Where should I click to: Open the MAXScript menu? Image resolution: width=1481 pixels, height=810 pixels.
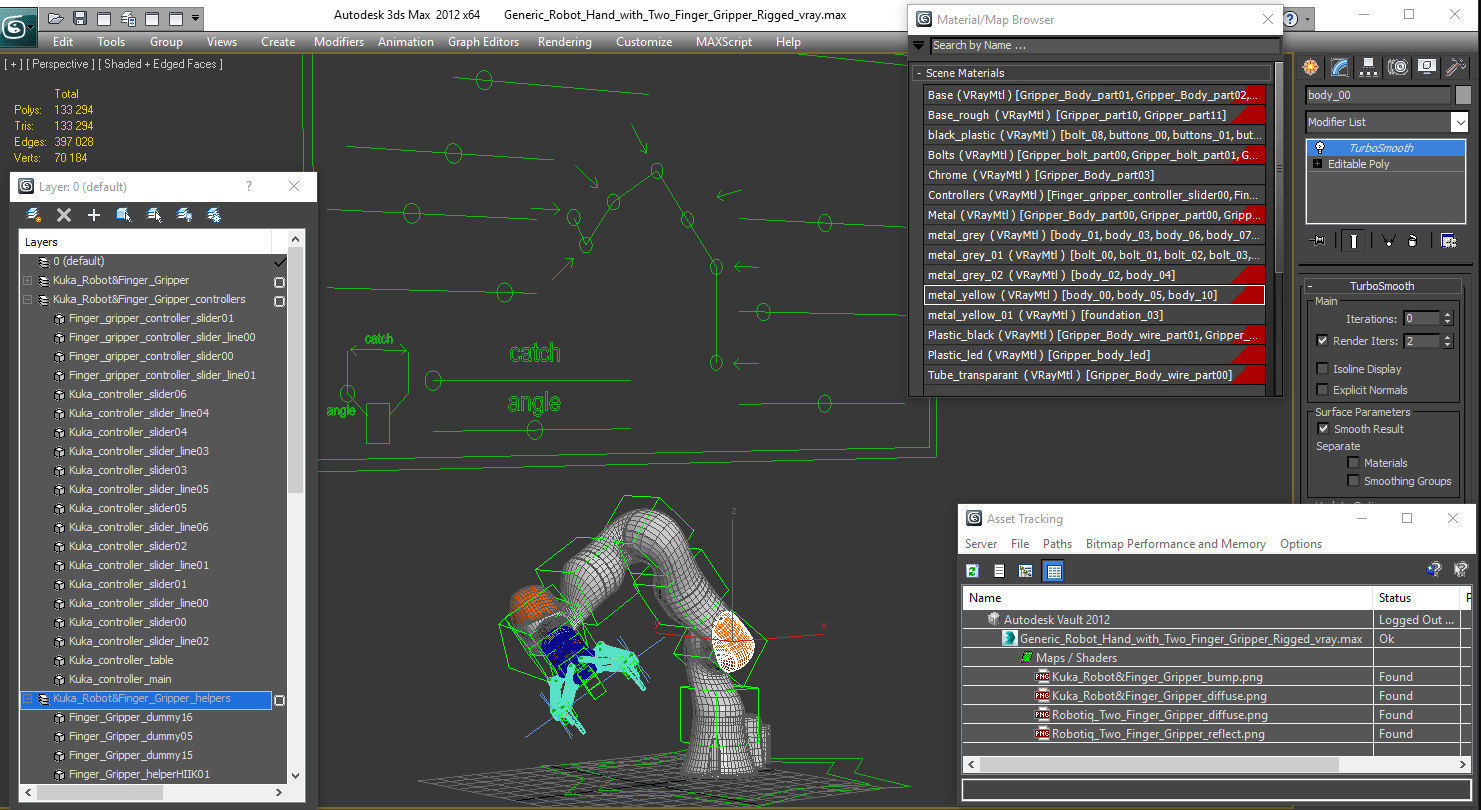(724, 42)
